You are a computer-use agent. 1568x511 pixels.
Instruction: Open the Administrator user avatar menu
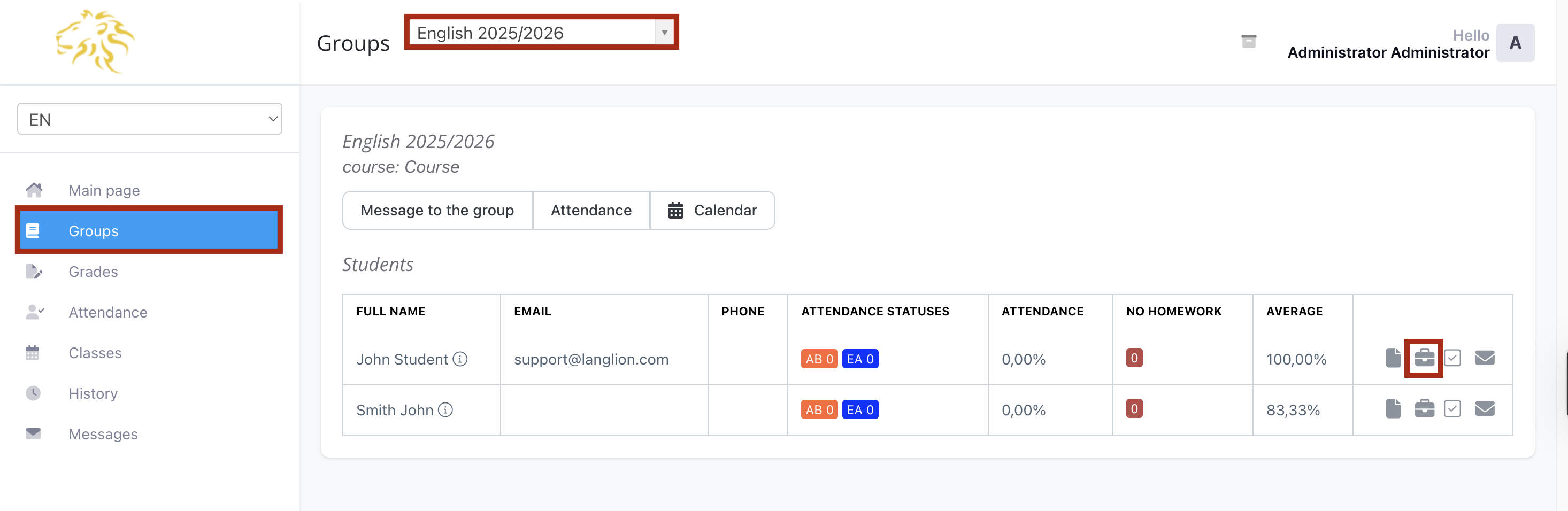click(1515, 43)
